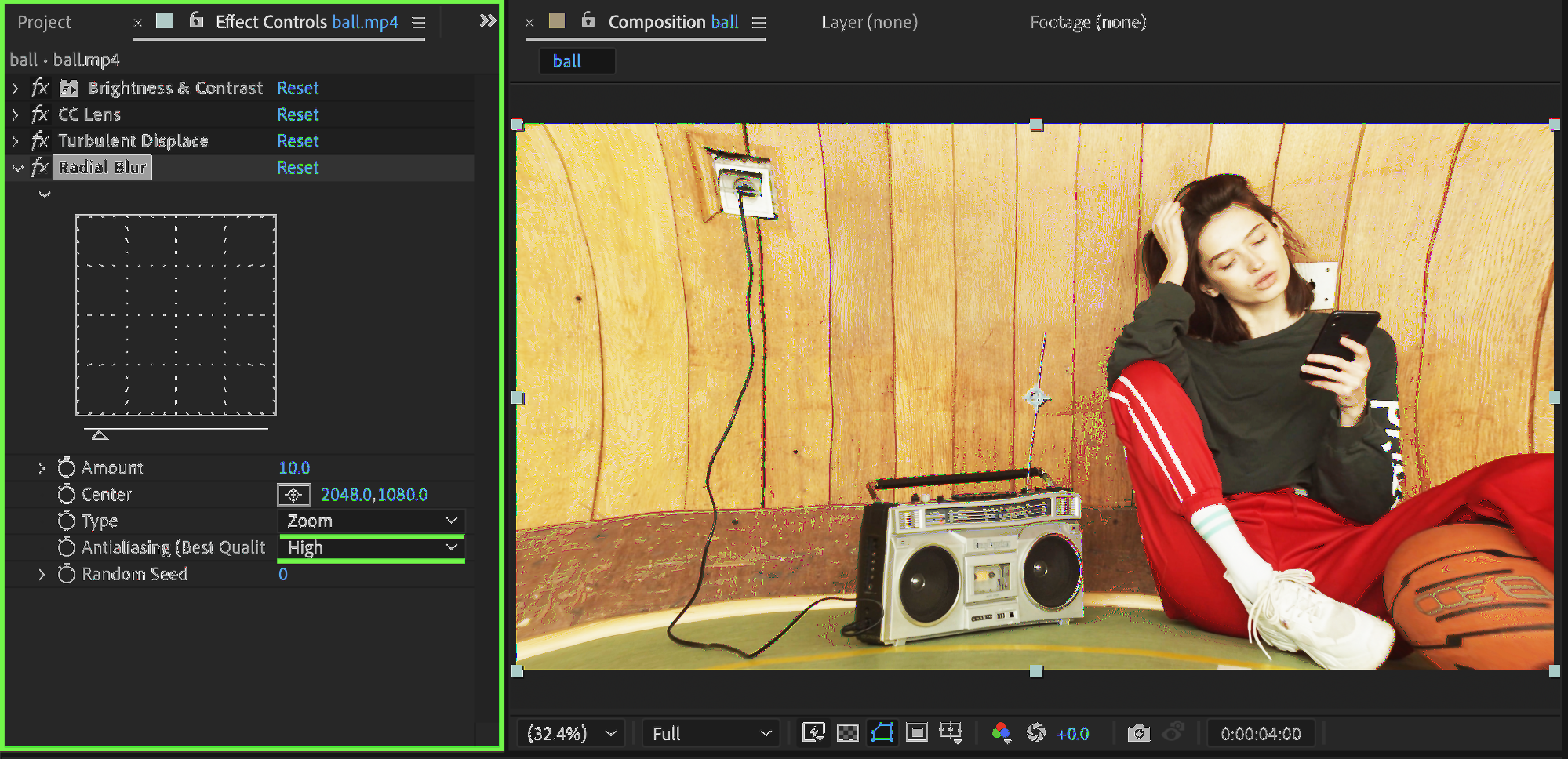Select the Effect Controls ball.mp4 tab
Screen dimensions: 1568x759
(307, 22)
